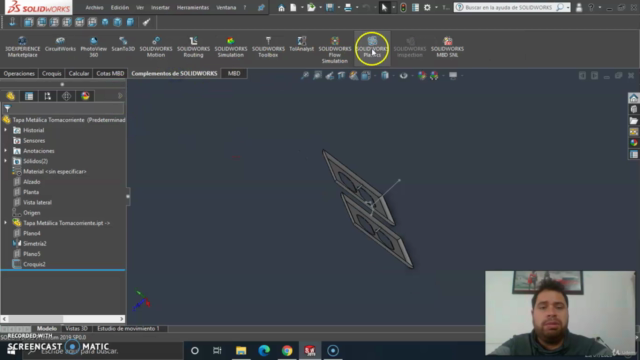Open a file from toolbar
This screenshot has width=640, height=360.
coord(311,7)
